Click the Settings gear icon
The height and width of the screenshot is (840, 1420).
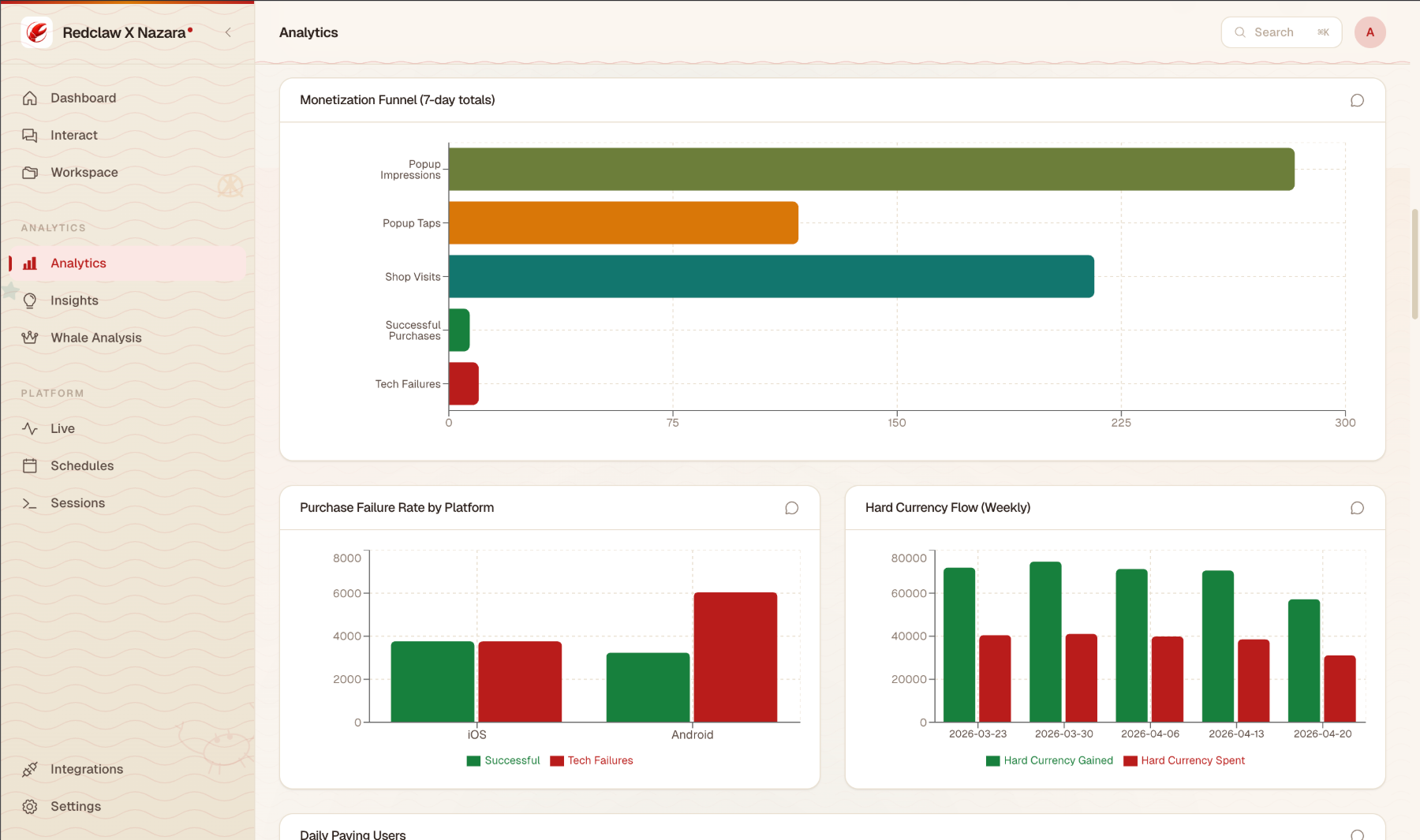coord(30,806)
